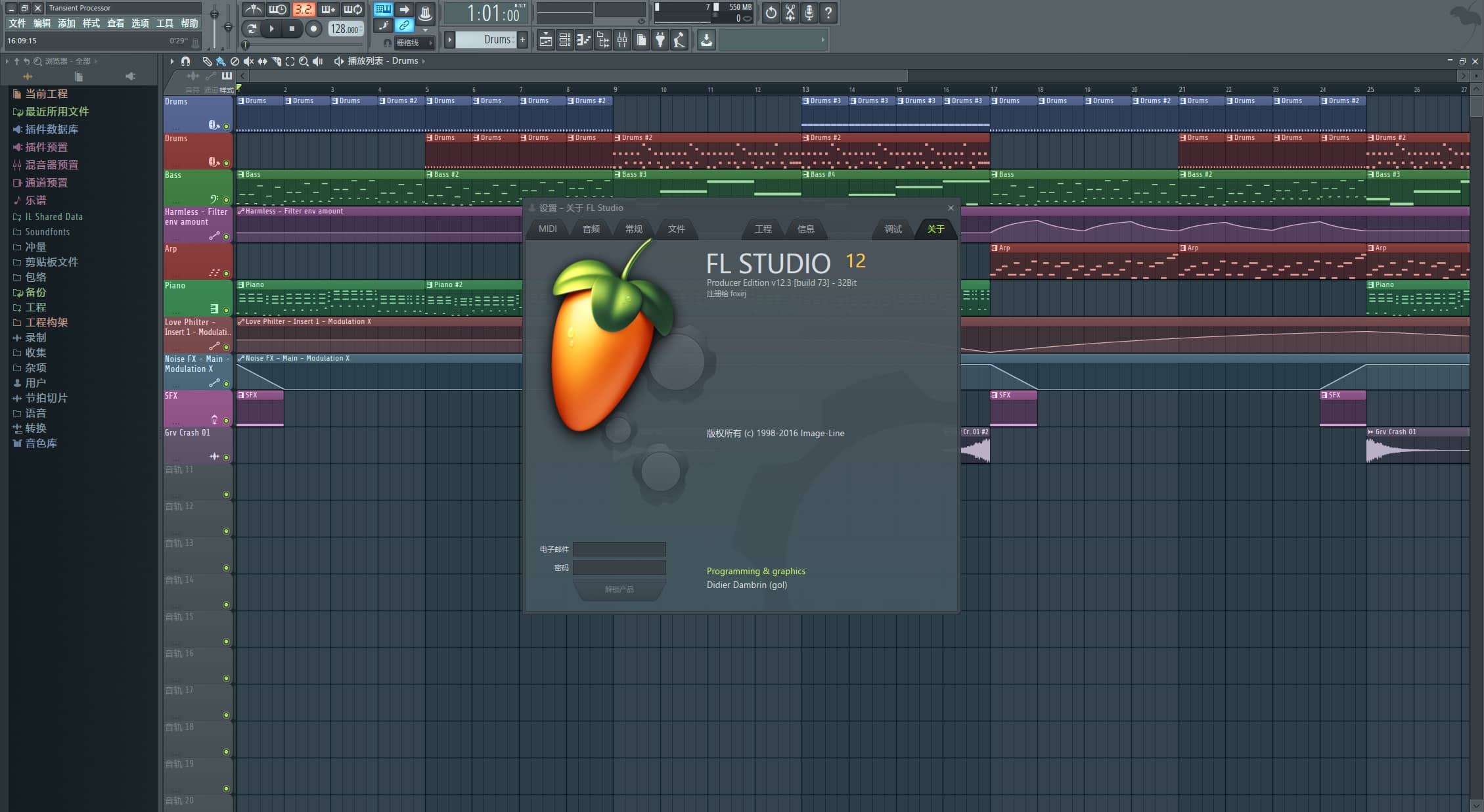Open the mixer from toolbar
Image resolution: width=1484 pixels, height=812 pixels.
621,41
